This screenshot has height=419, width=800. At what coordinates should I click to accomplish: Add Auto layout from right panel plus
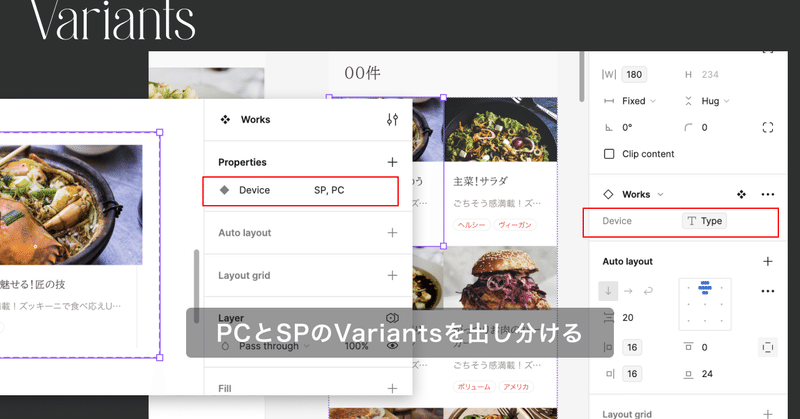[767, 261]
